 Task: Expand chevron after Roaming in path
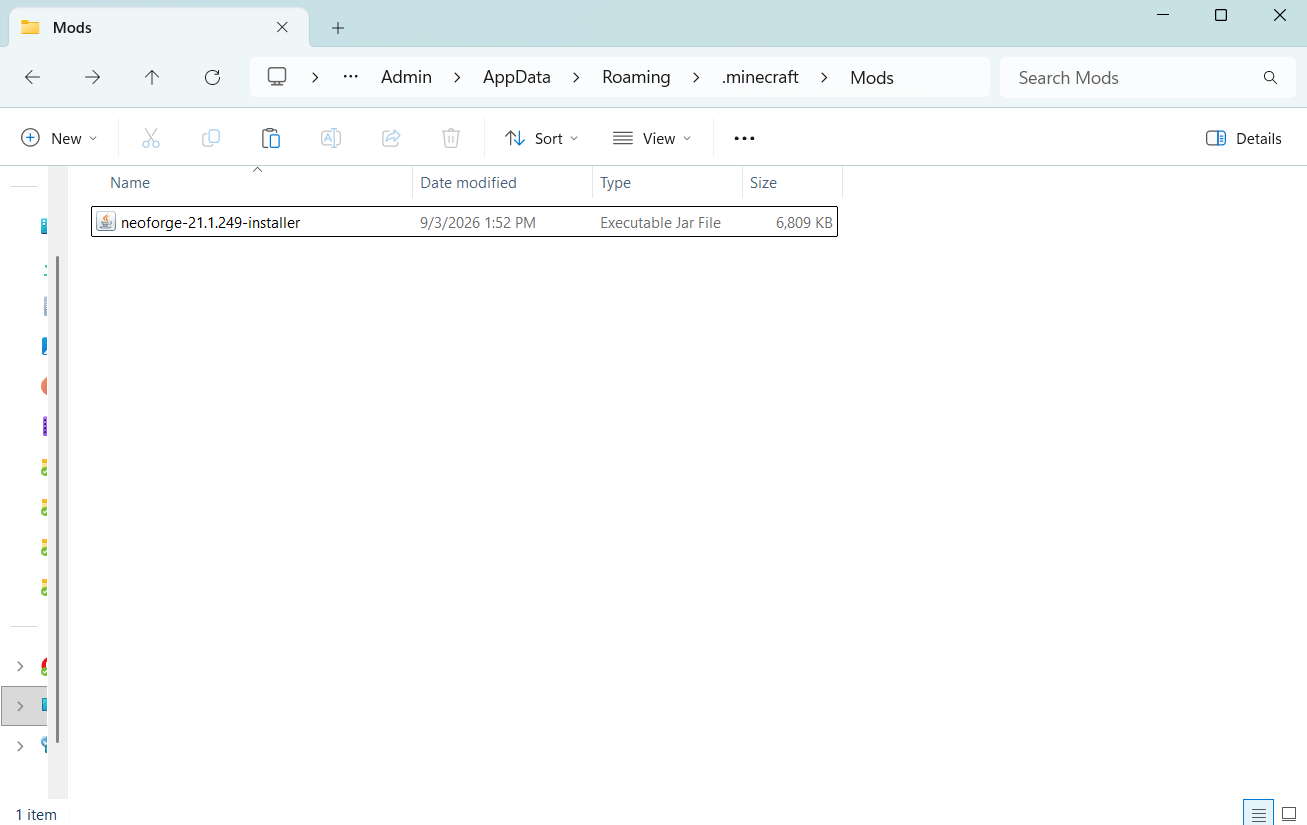pos(696,77)
